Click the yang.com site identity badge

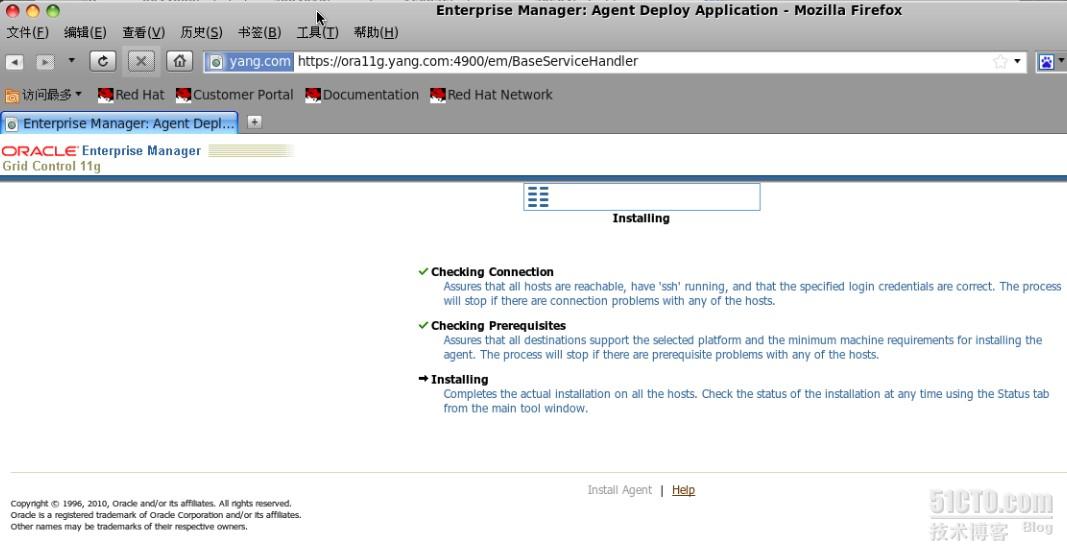pos(250,61)
